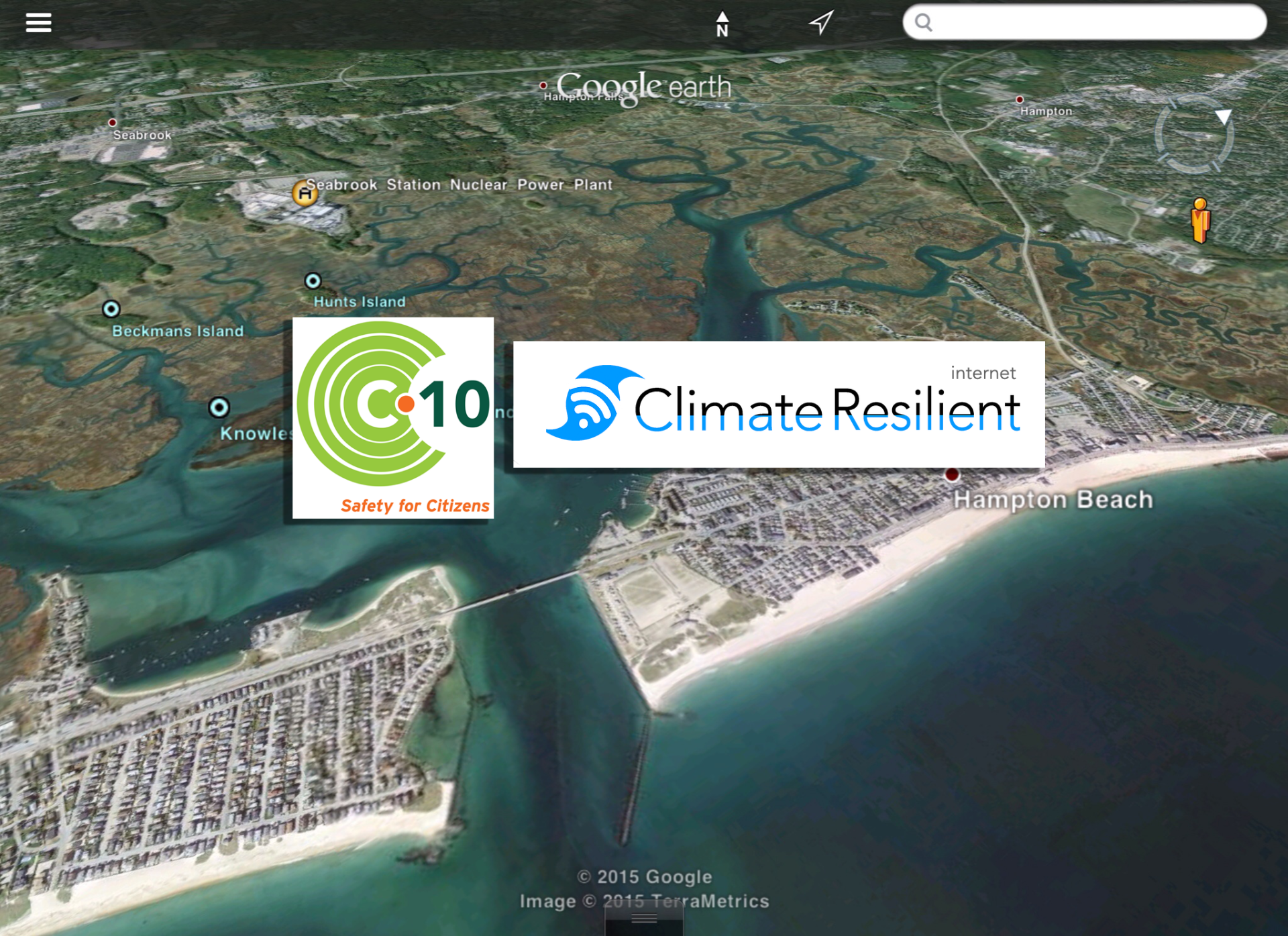
Task: Open the C-10 Safety for Citizens logo
Action: coord(393,417)
